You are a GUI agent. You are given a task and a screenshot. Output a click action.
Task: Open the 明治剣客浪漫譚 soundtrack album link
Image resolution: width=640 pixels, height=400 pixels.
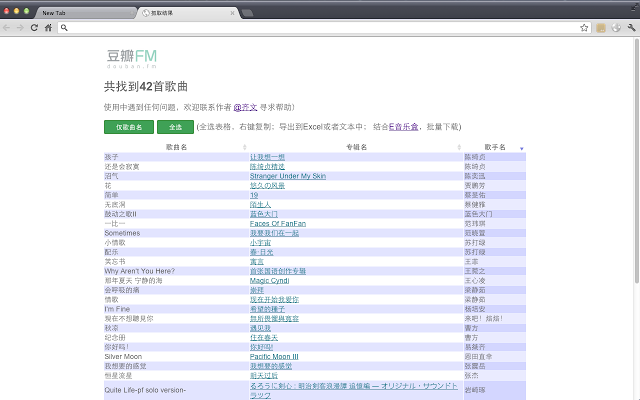pyautogui.click(x=353, y=390)
